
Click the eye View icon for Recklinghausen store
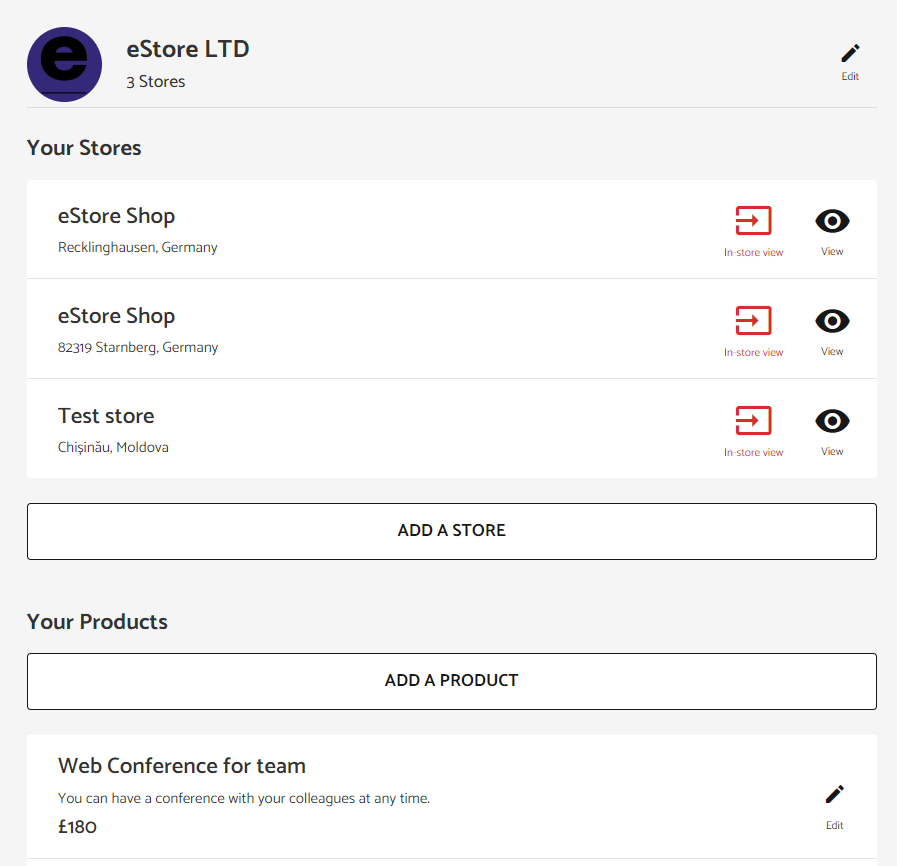(832, 231)
